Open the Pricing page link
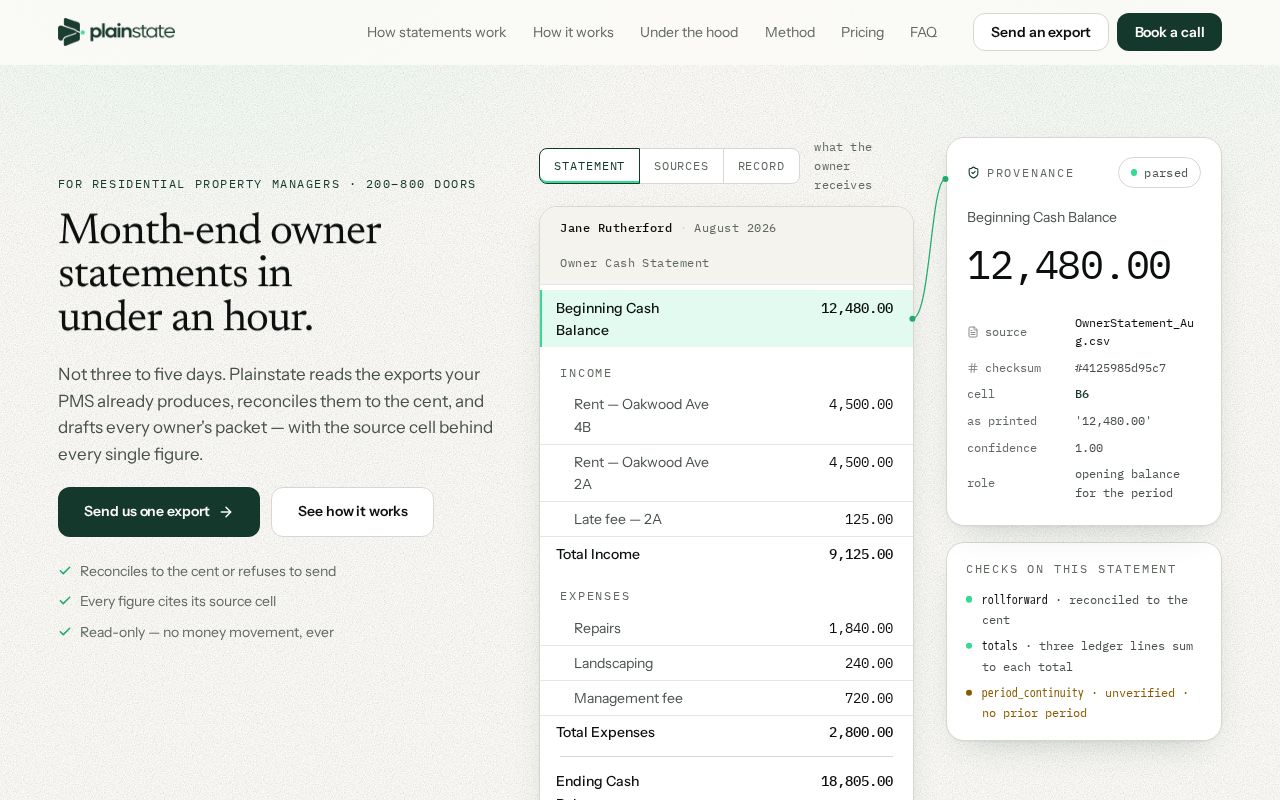 pos(862,32)
